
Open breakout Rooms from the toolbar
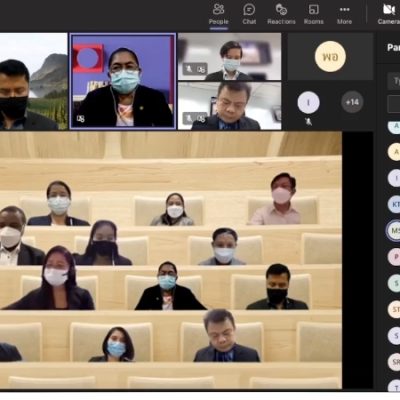[314, 14]
